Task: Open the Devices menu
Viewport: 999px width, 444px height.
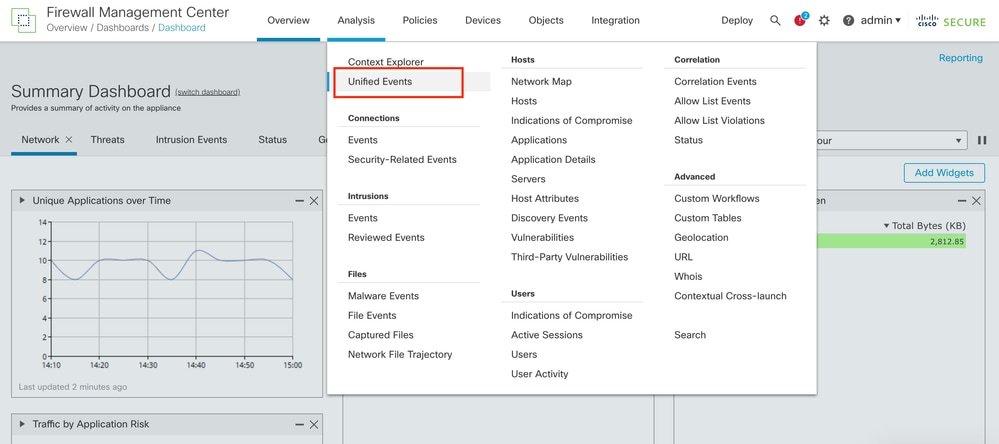Action: tap(483, 20)
